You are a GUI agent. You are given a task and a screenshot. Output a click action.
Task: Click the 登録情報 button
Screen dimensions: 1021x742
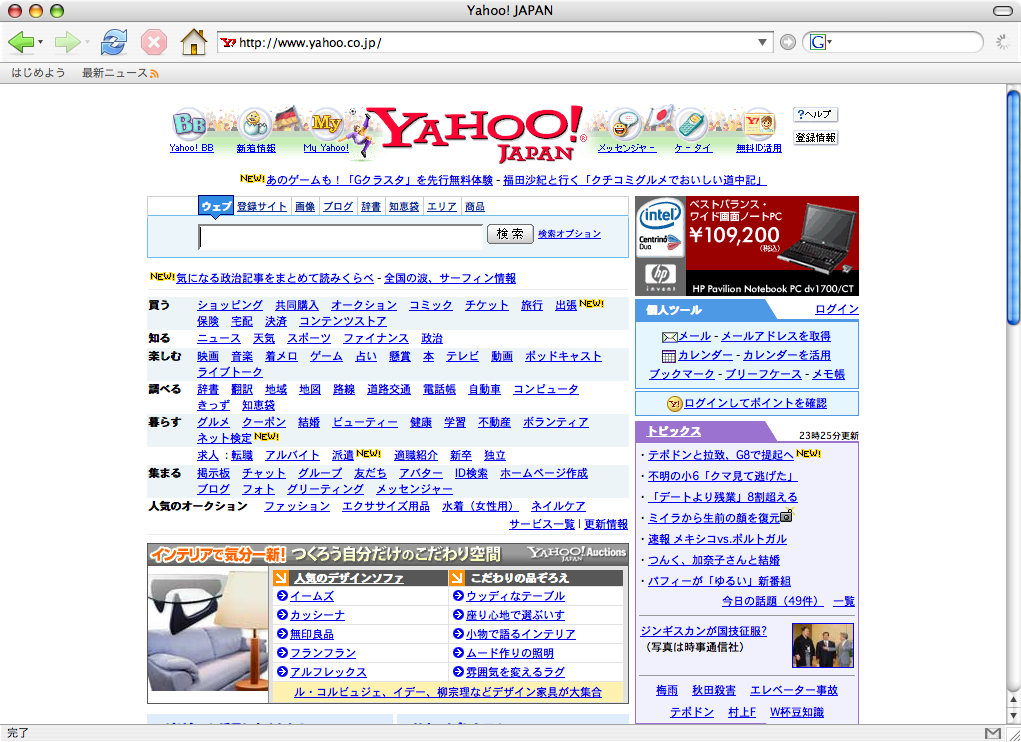(x=815, y=138)
